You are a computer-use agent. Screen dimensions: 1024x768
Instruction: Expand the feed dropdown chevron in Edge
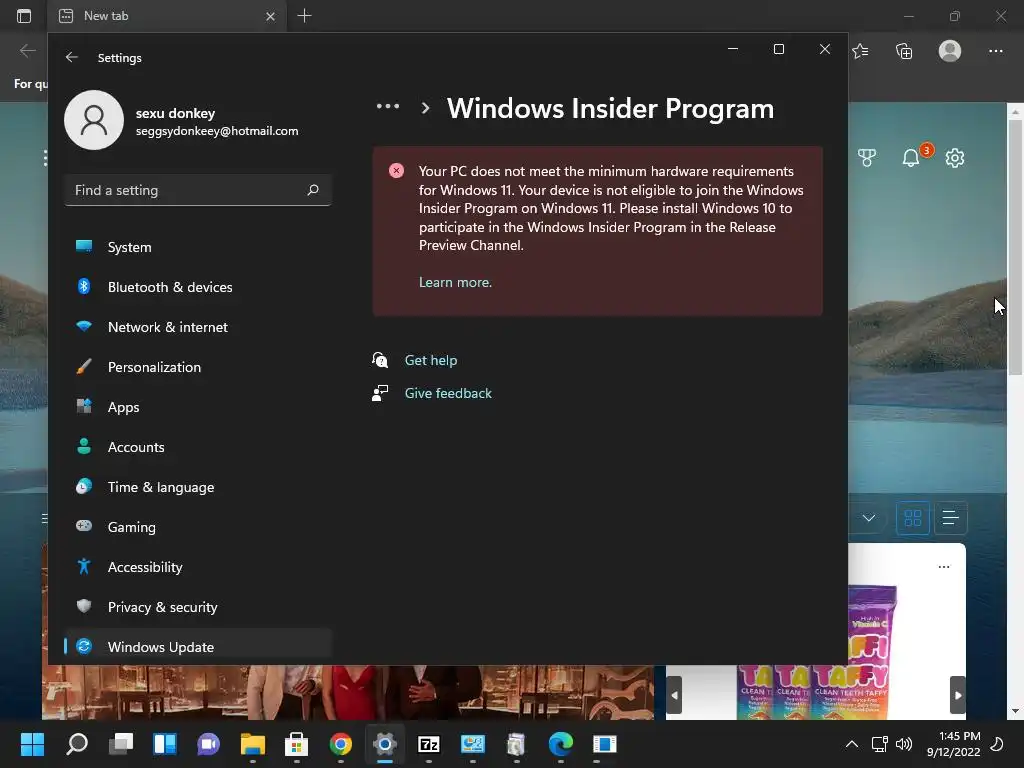click(869, 518)
